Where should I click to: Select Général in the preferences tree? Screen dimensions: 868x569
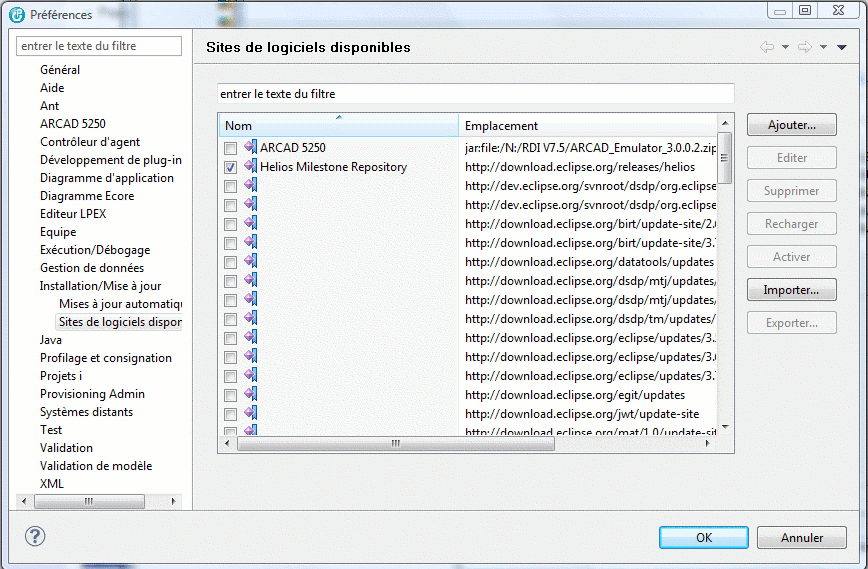pos(60,70)
